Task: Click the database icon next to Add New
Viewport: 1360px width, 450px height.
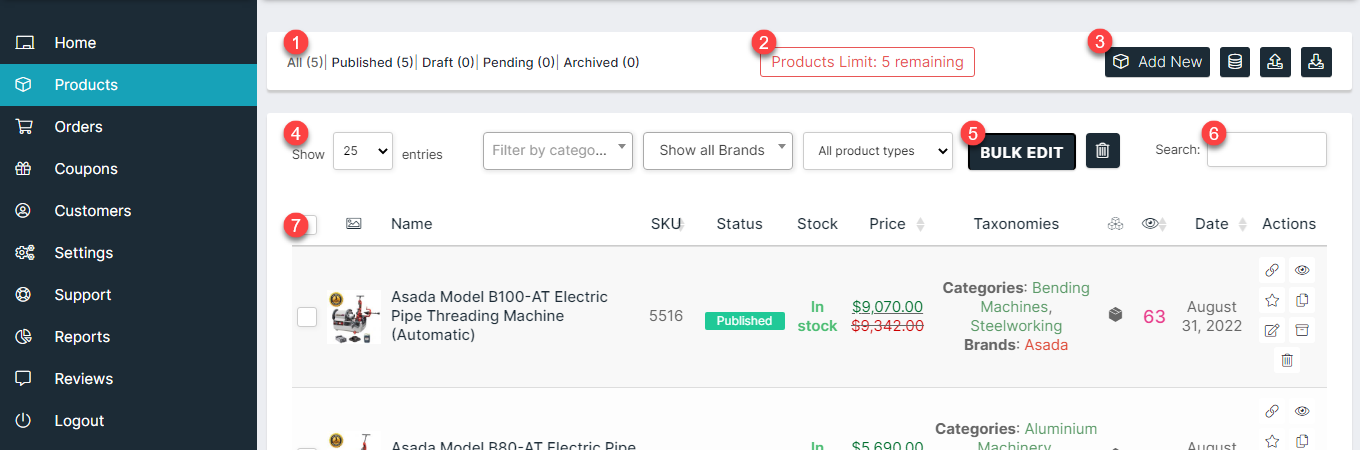Action: 1236,62
